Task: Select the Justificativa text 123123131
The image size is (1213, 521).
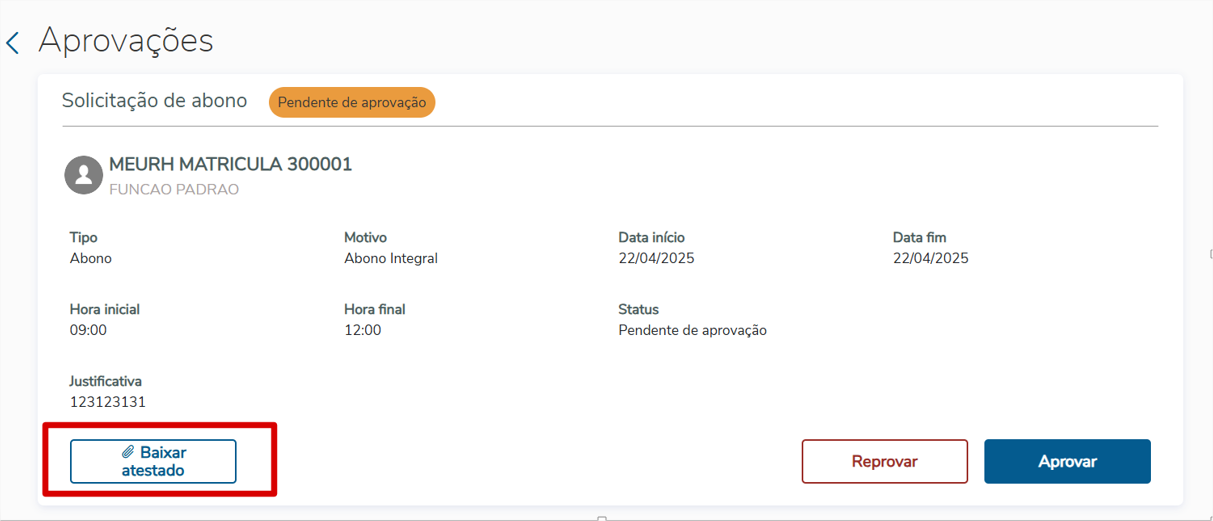Action: (108, 402)
